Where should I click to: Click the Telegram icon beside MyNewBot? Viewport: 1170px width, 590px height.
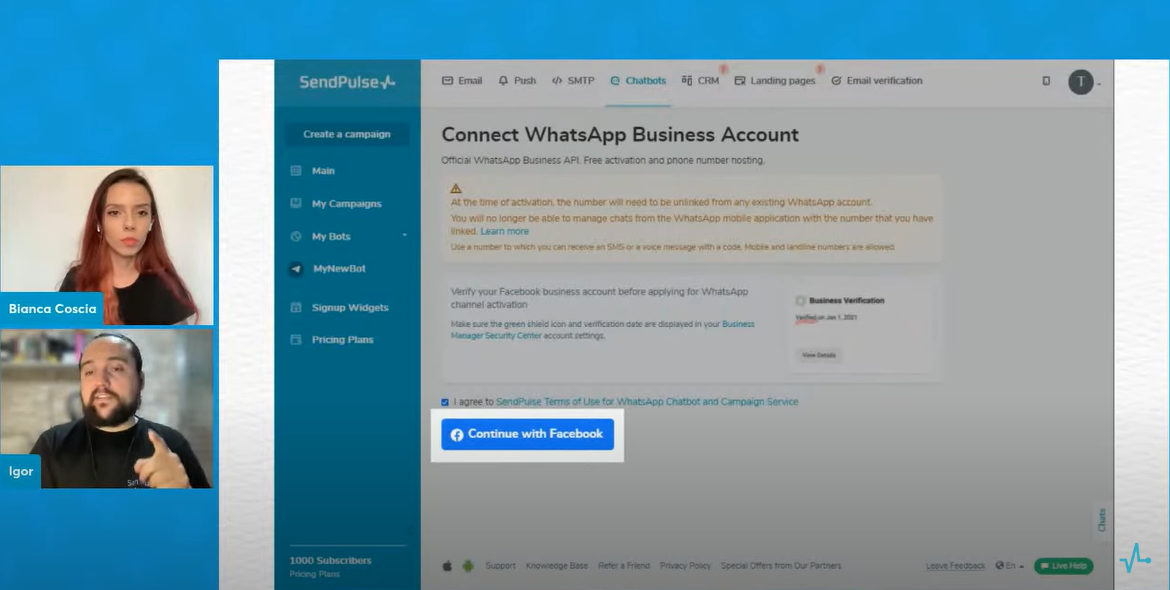coord(296,269)
